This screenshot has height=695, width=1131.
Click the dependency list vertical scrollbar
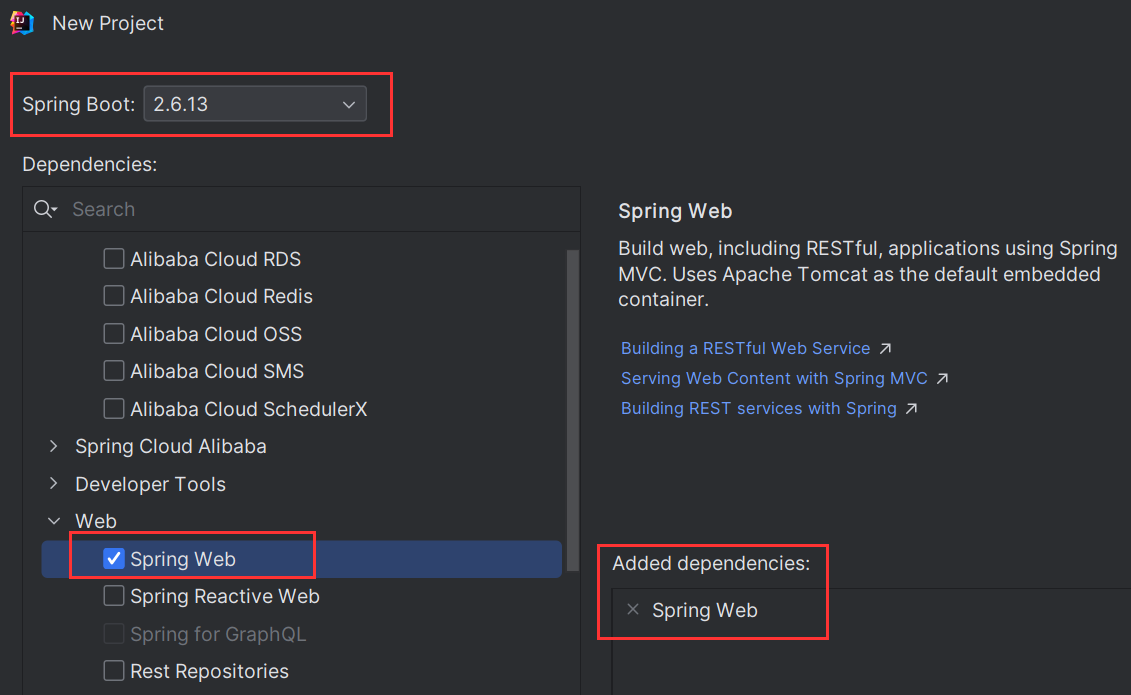point(573,411)
